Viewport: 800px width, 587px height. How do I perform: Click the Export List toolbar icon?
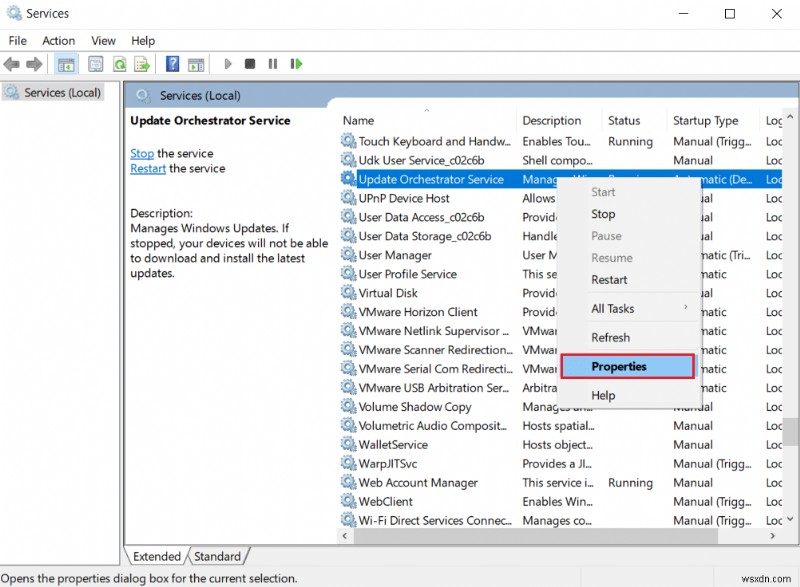click(141, 63)
